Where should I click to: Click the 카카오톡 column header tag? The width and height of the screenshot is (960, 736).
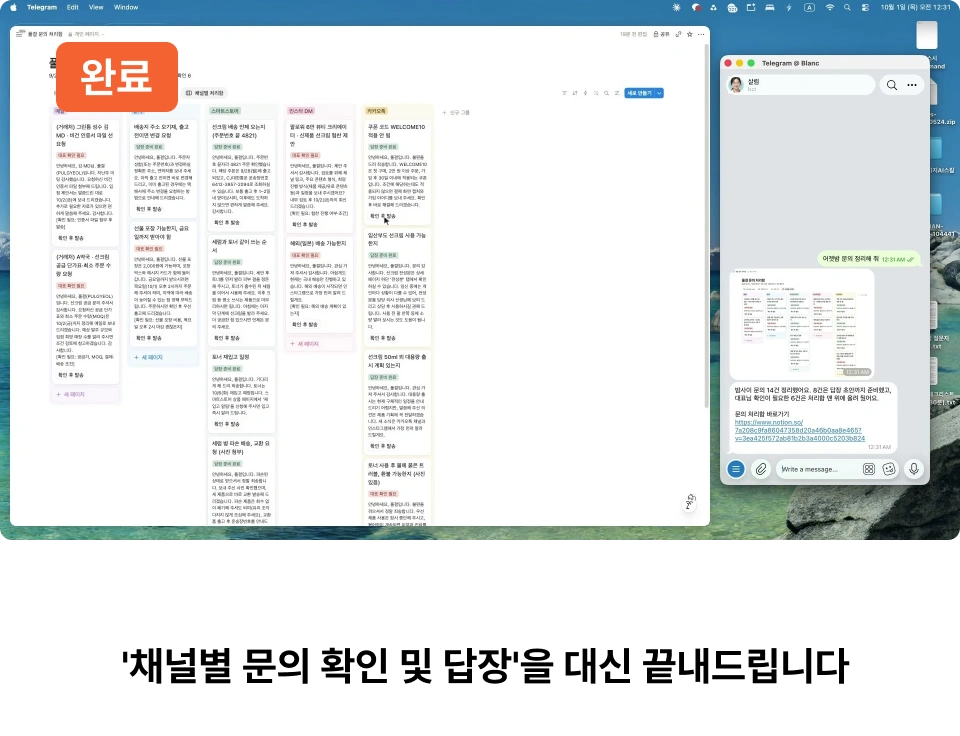(x=376, y=111)
